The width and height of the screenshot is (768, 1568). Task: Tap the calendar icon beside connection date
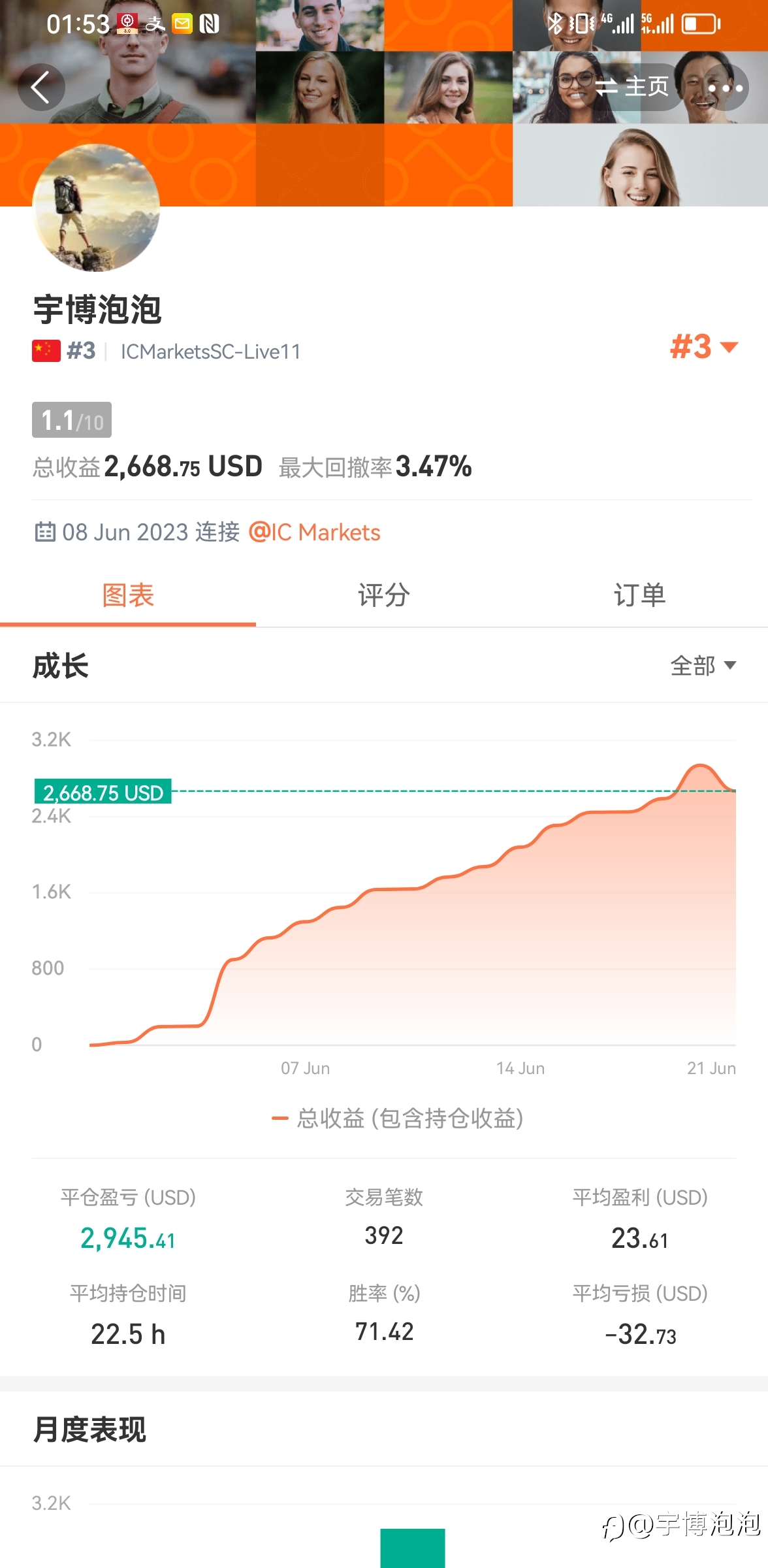(x=45, y=532)
